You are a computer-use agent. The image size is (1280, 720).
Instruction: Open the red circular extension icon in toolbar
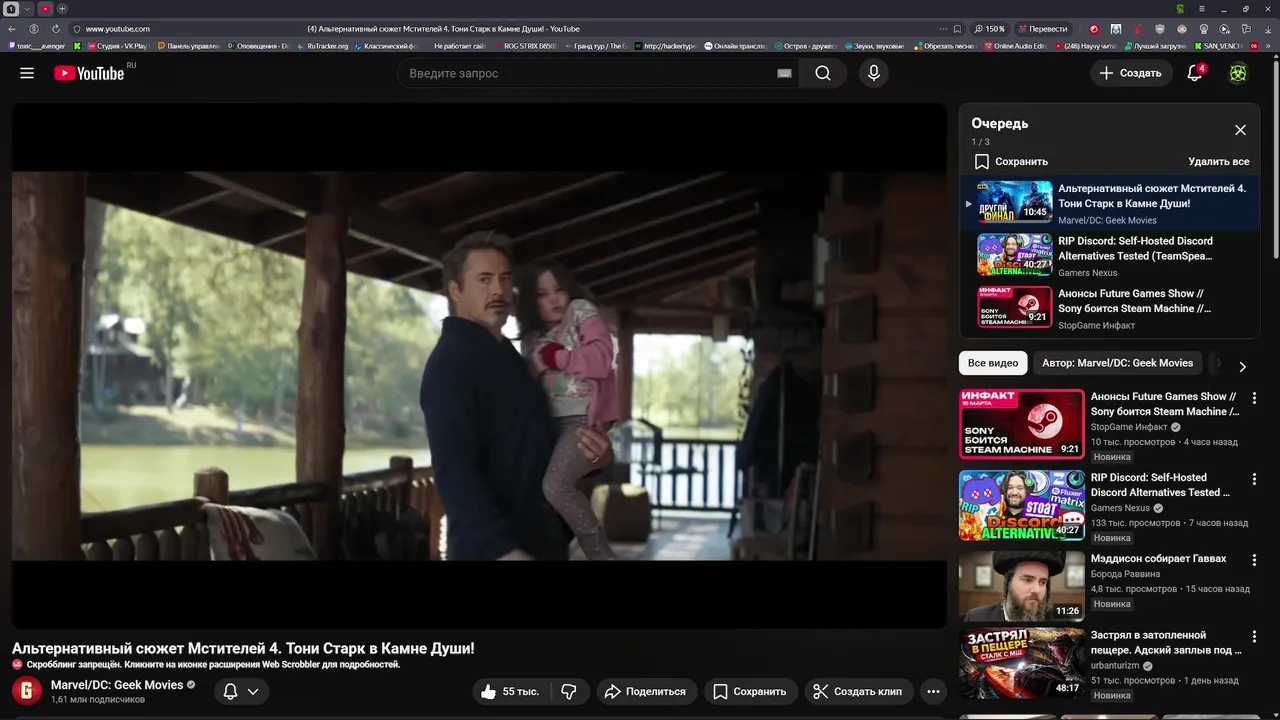click(x=1094, y=29)
